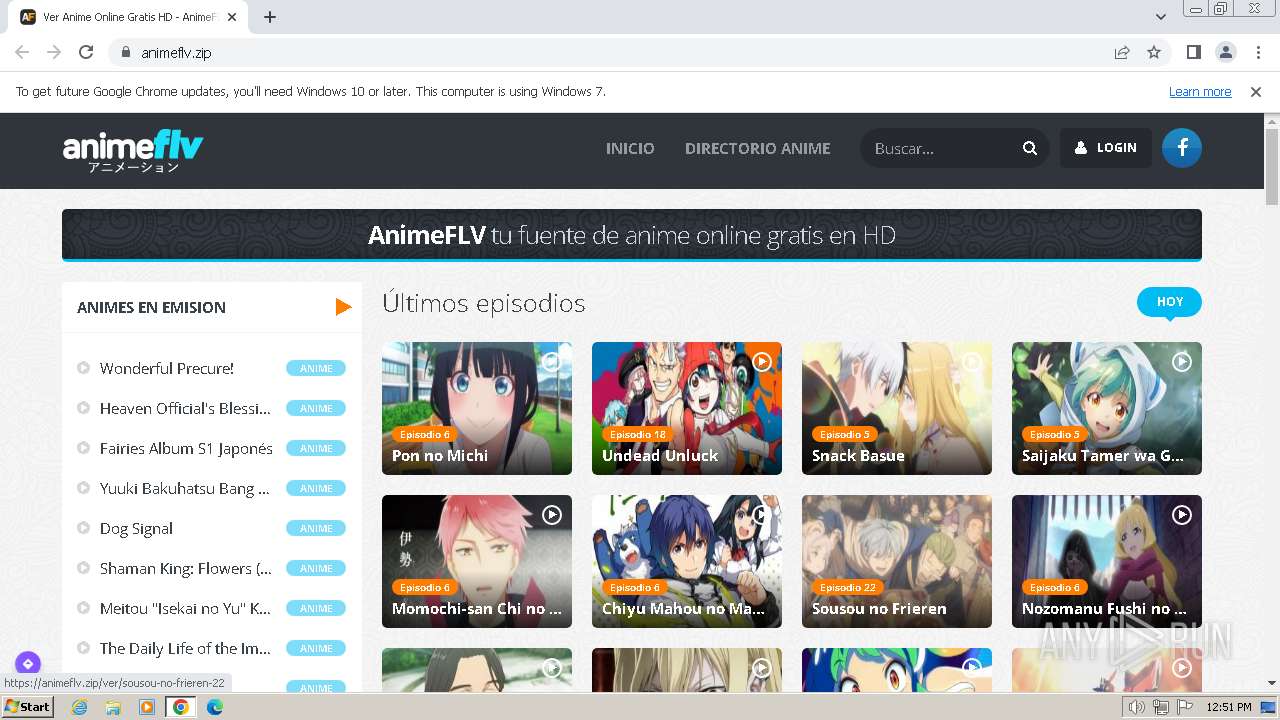This screenshot has height=720, width=1280.
Task: Click play icon on Undead Unluck card
Action: [x=762, y=362]
